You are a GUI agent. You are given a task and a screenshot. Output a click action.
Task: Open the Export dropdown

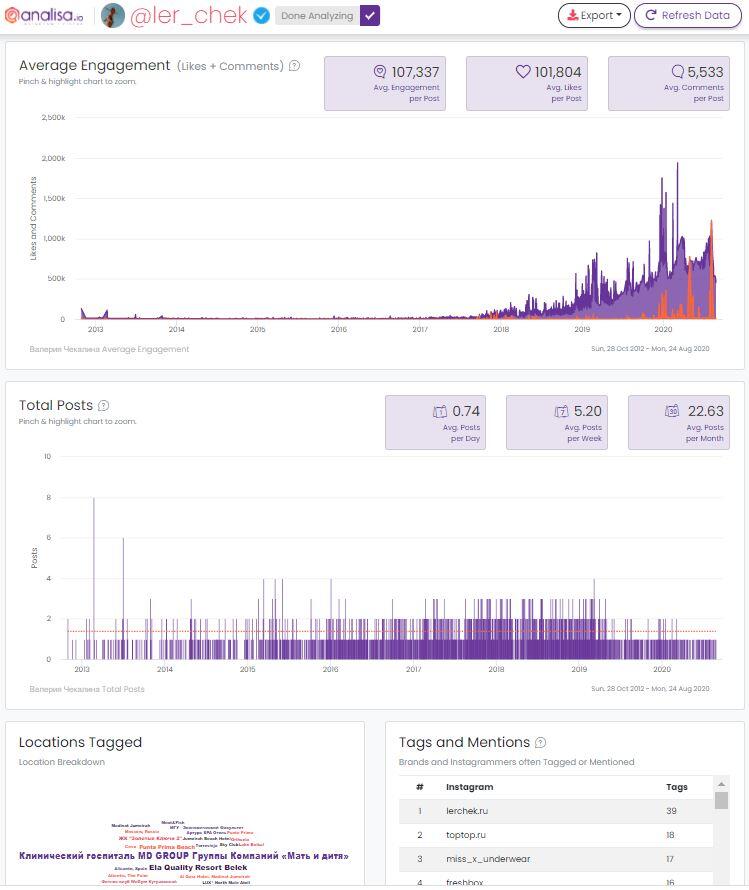point(594,15)
